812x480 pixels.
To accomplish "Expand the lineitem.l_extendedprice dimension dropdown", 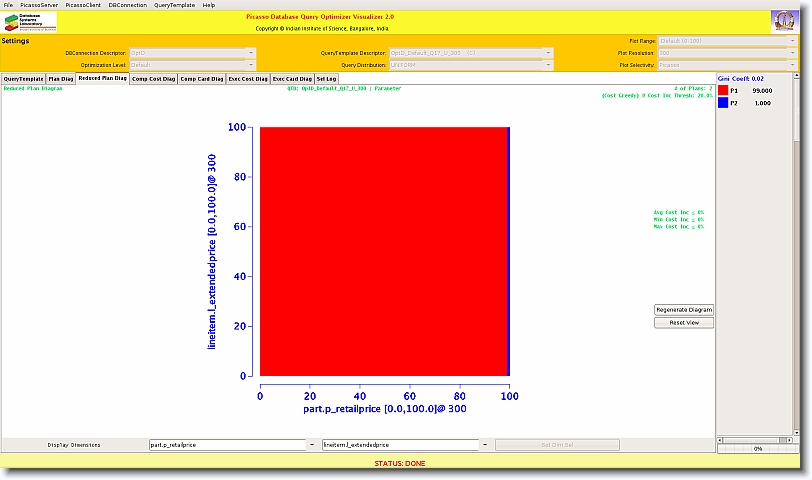I will click(485, 445).
